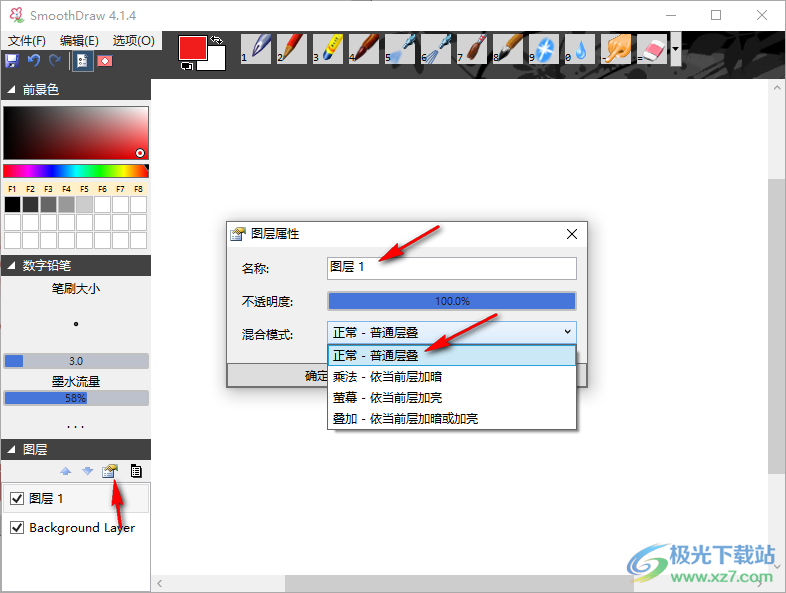786x593 pixels.
Task: Click the 确定 button in 图层属性 dialog
Action: click(278, 375)
